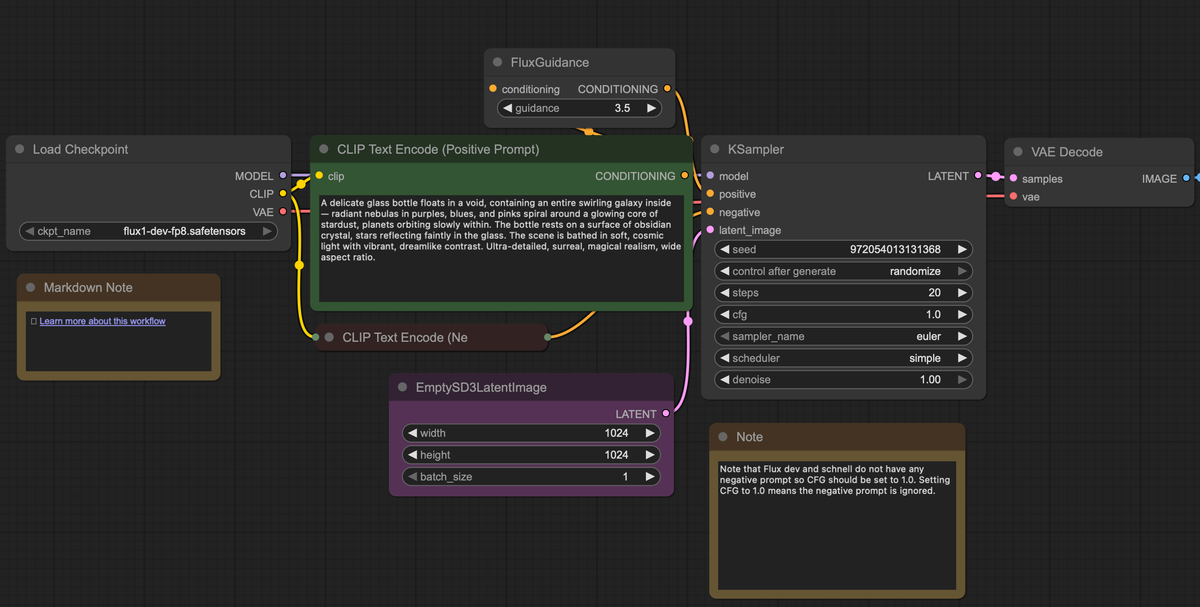1200x607 pixels.
Task: Select the Load Checkpoint node title
Action: click(x=80, y=149)
